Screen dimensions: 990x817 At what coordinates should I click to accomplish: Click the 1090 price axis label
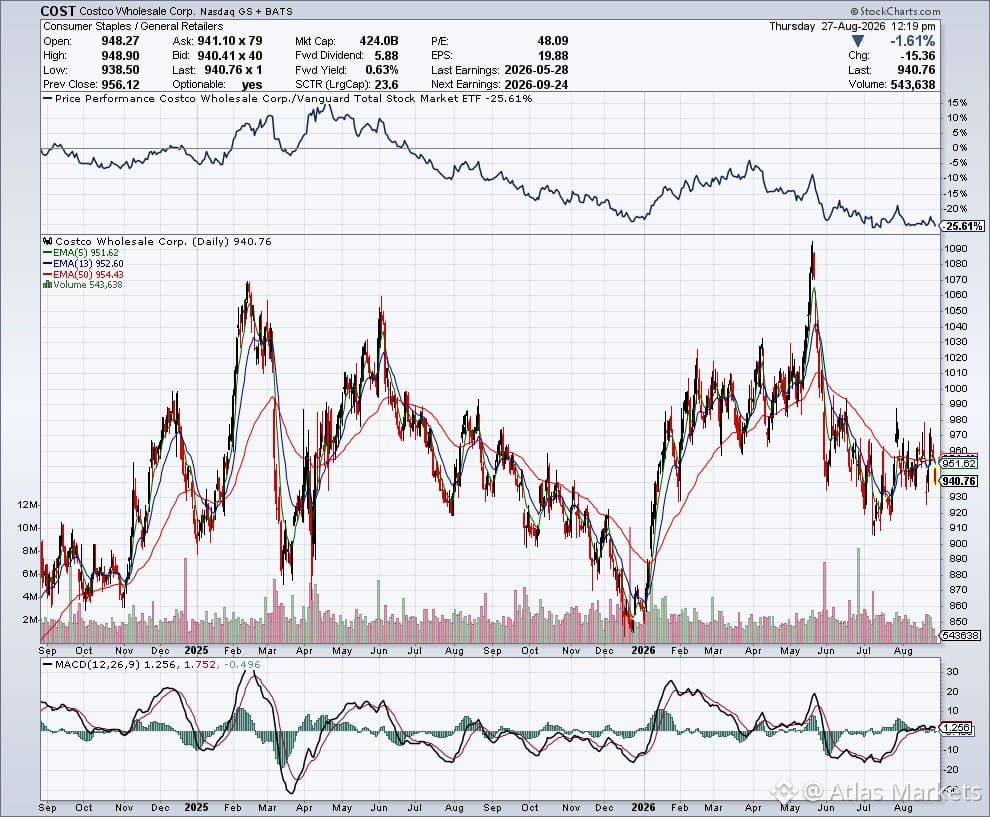coord(956,248)
